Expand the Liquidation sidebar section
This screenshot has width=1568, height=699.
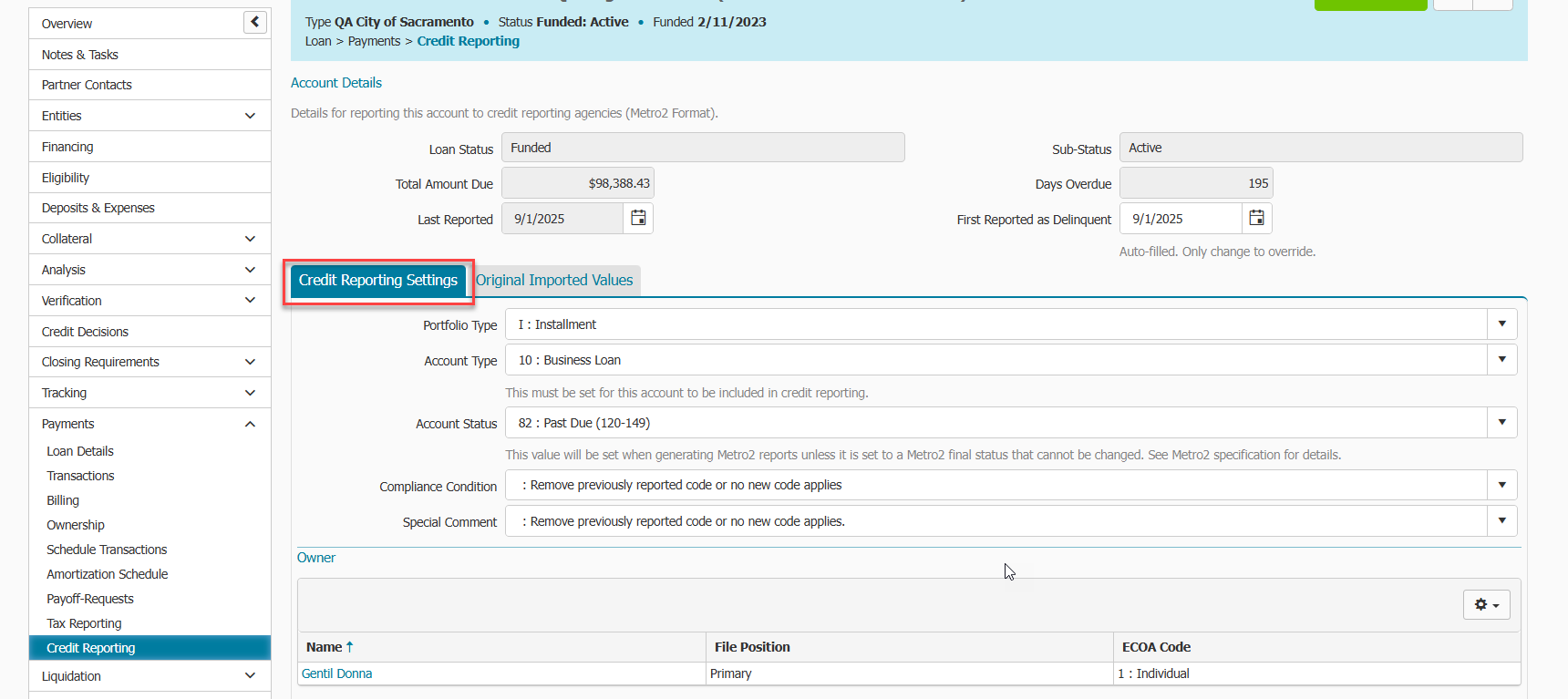click(250, 675)
